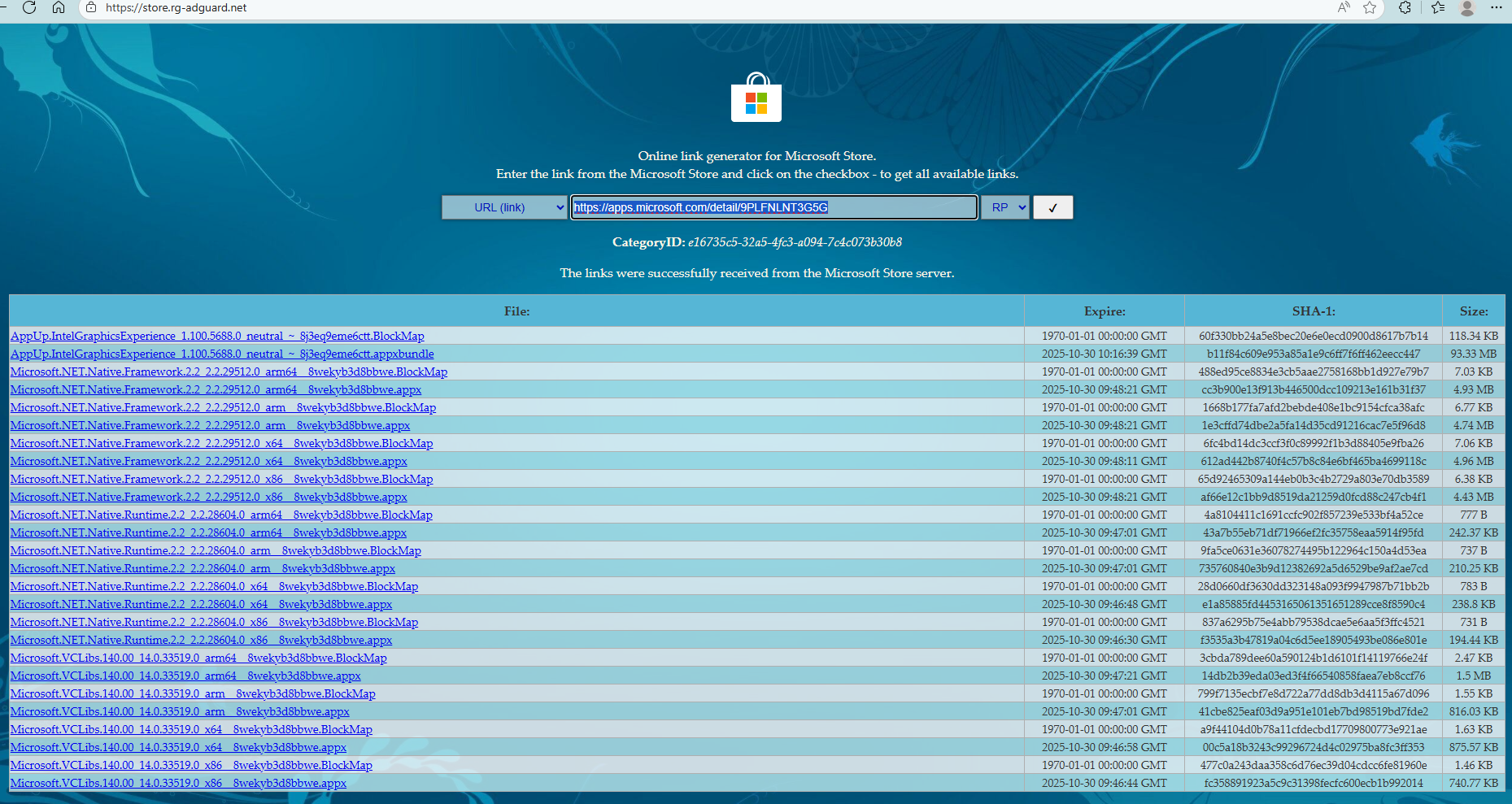Open VCLibs.140.00 arm64 appx link
Screen dimensions: 1512x804
(185, 676)
